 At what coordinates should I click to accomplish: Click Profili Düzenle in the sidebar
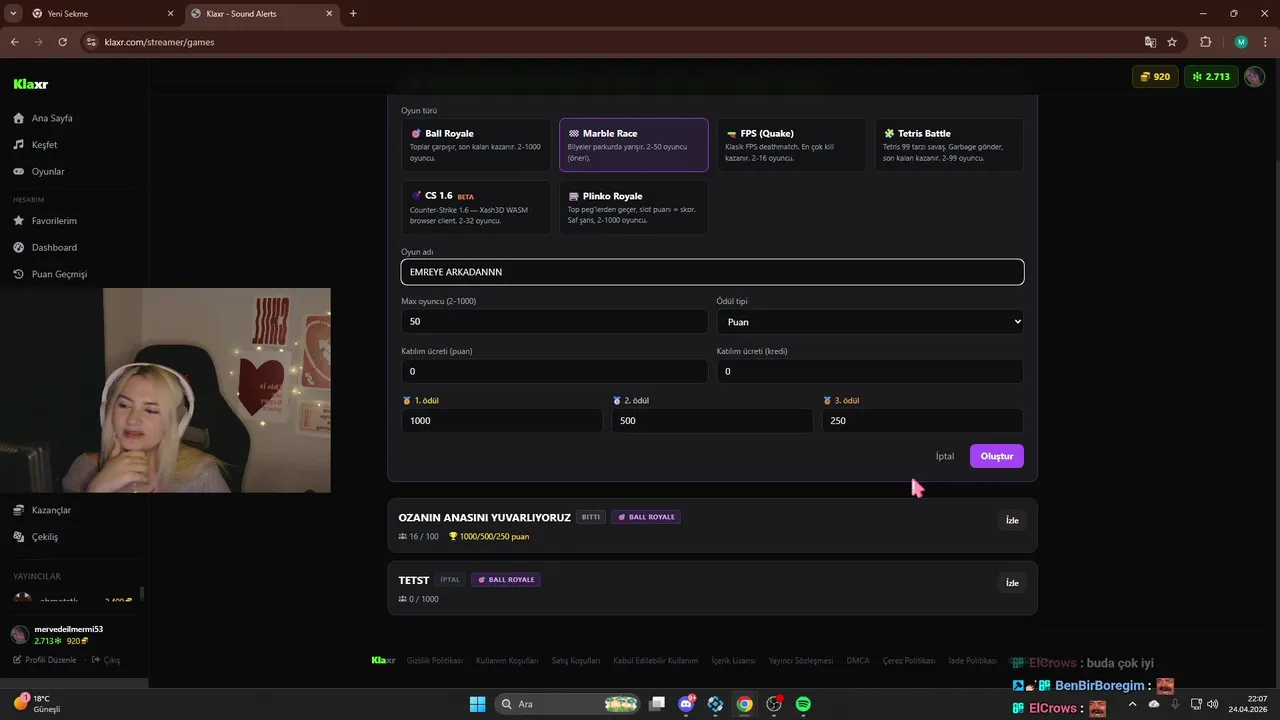[x=45, y=660]
